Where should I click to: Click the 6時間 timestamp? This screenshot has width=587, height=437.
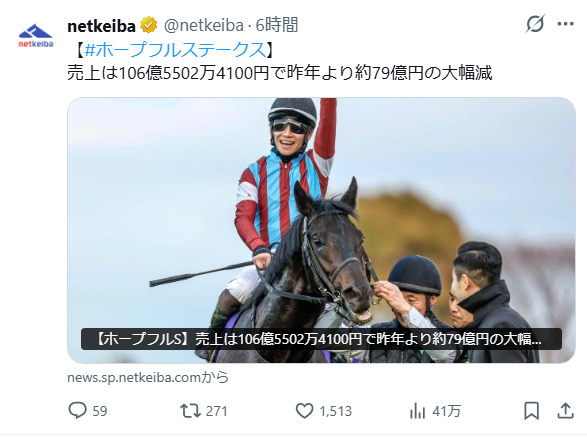tap(277, 25)
